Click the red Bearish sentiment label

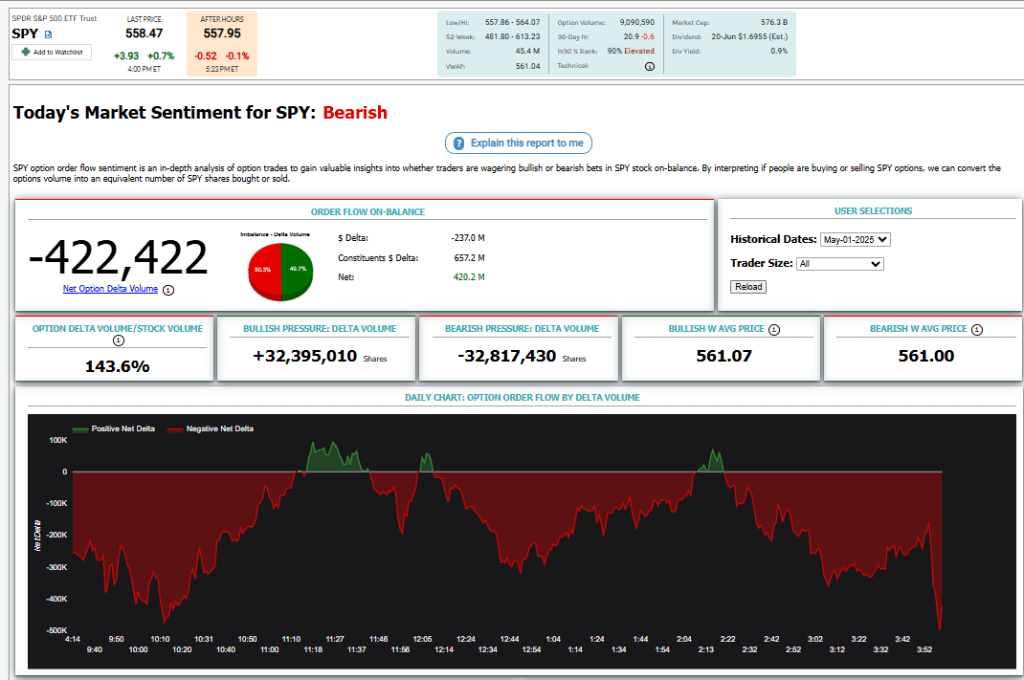(x=355, y=112)
